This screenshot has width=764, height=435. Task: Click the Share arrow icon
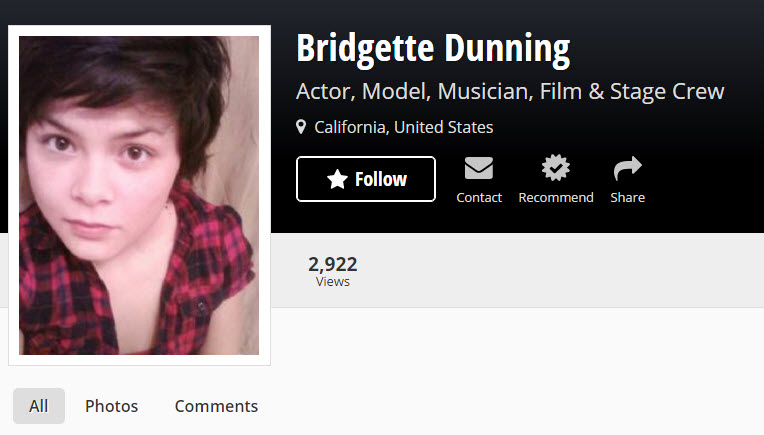tap(628, 168)
